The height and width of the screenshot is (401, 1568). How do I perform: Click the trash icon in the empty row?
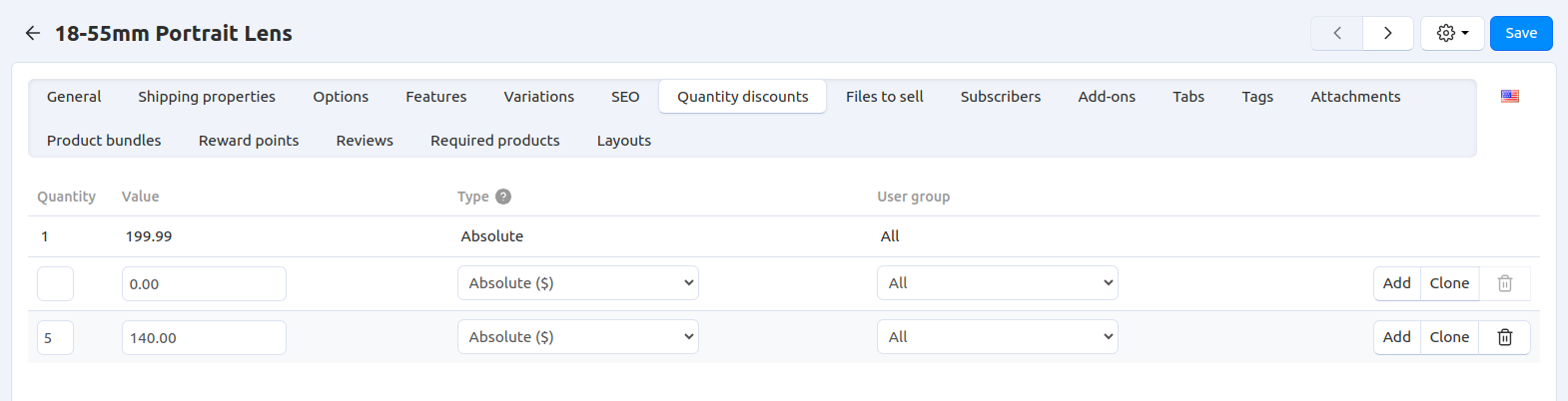click(x=1504, y=283)
